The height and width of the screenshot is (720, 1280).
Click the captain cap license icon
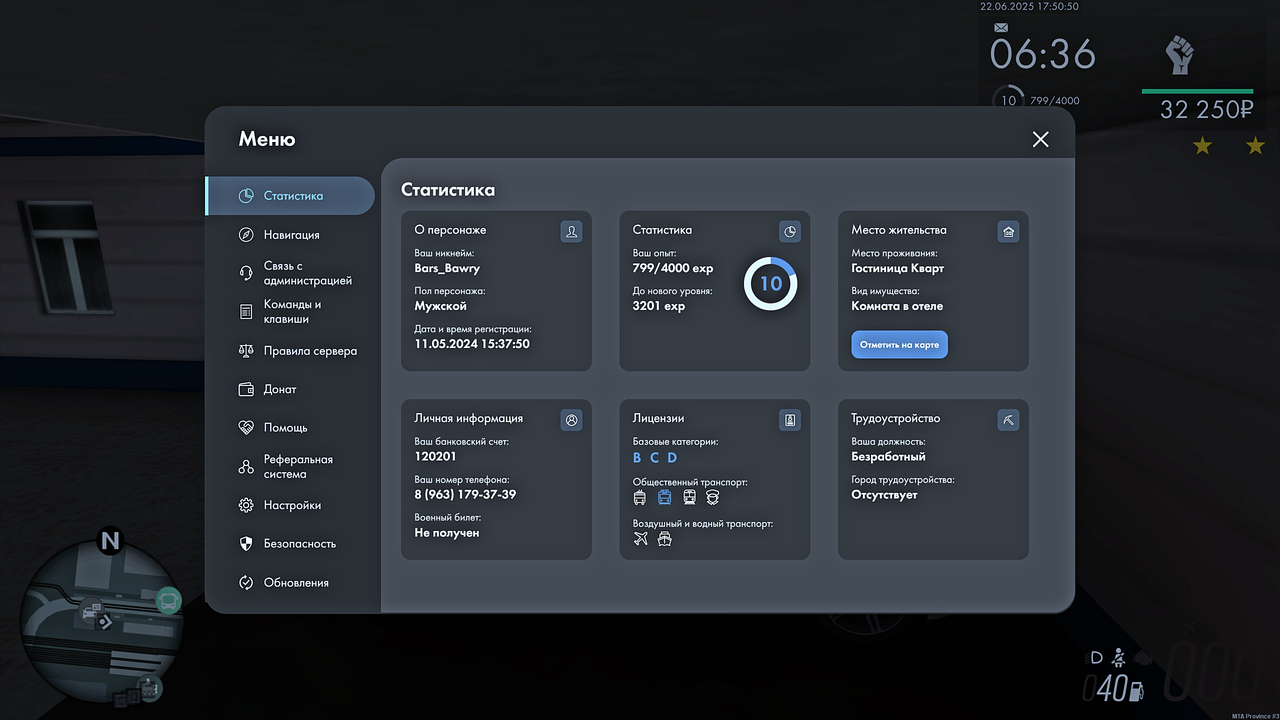[x=713, y=497]
